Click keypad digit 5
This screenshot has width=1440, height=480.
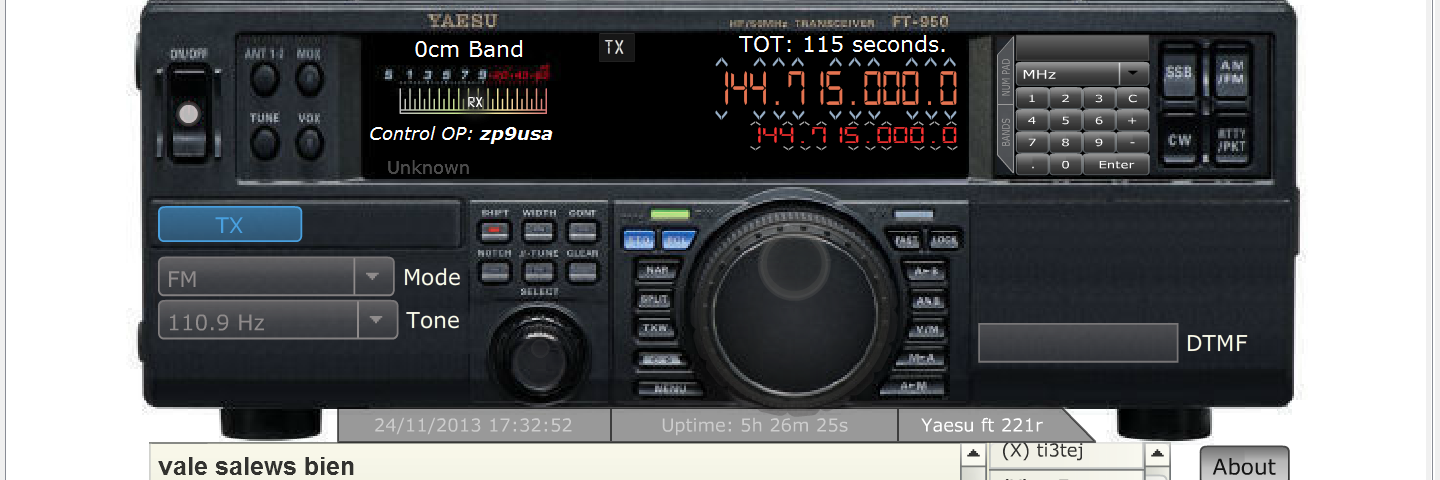[x=1066, y=120]
